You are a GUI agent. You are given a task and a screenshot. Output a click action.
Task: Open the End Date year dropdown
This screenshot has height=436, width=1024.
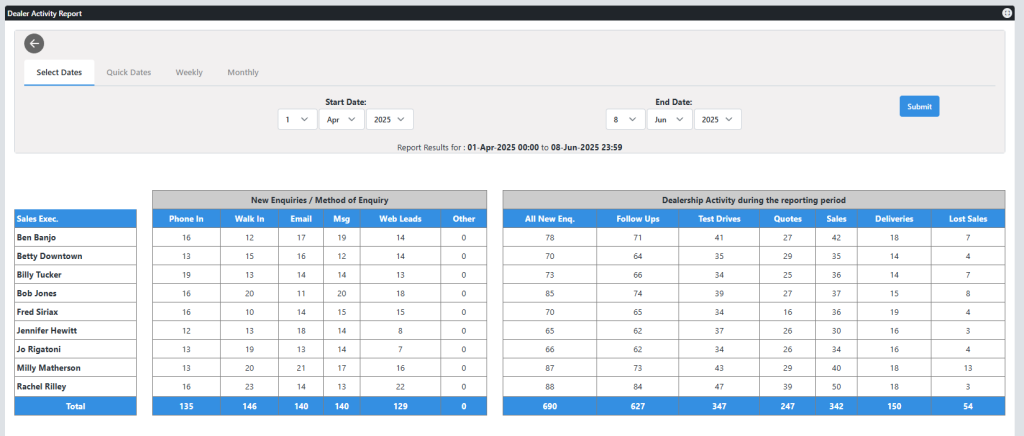coord(718,120)
